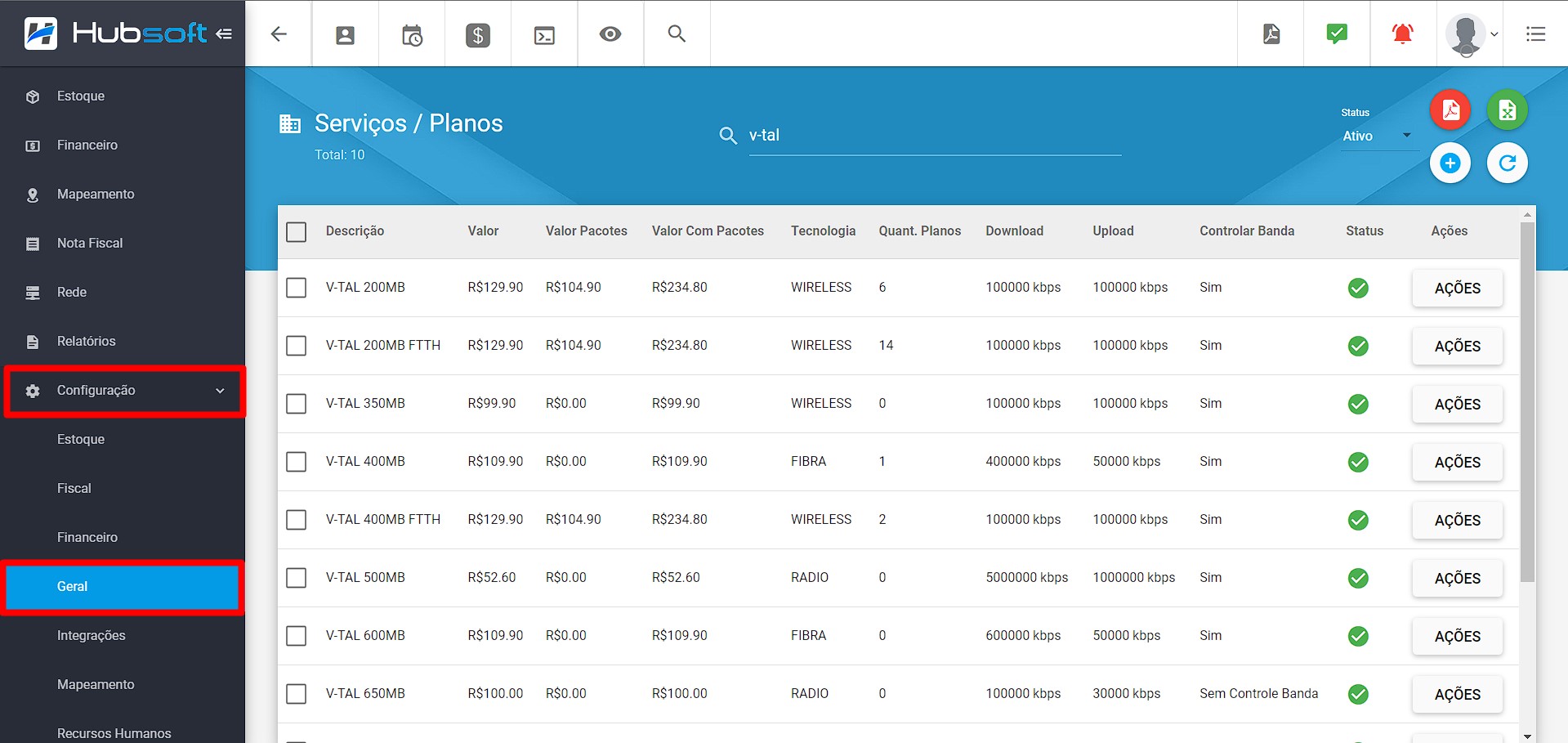
Task: Open the terminal console icon in toolbar
Action: [x=544, y=34]
